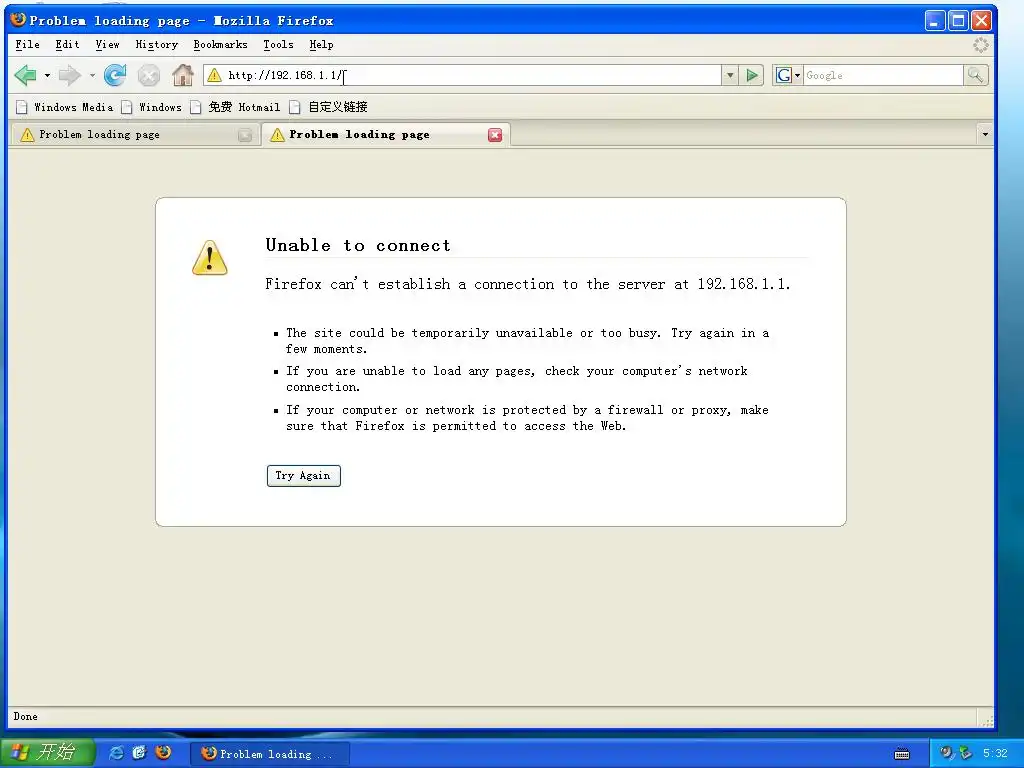Click the network system tray icon
1024x768 pixels.
(965, 753)
